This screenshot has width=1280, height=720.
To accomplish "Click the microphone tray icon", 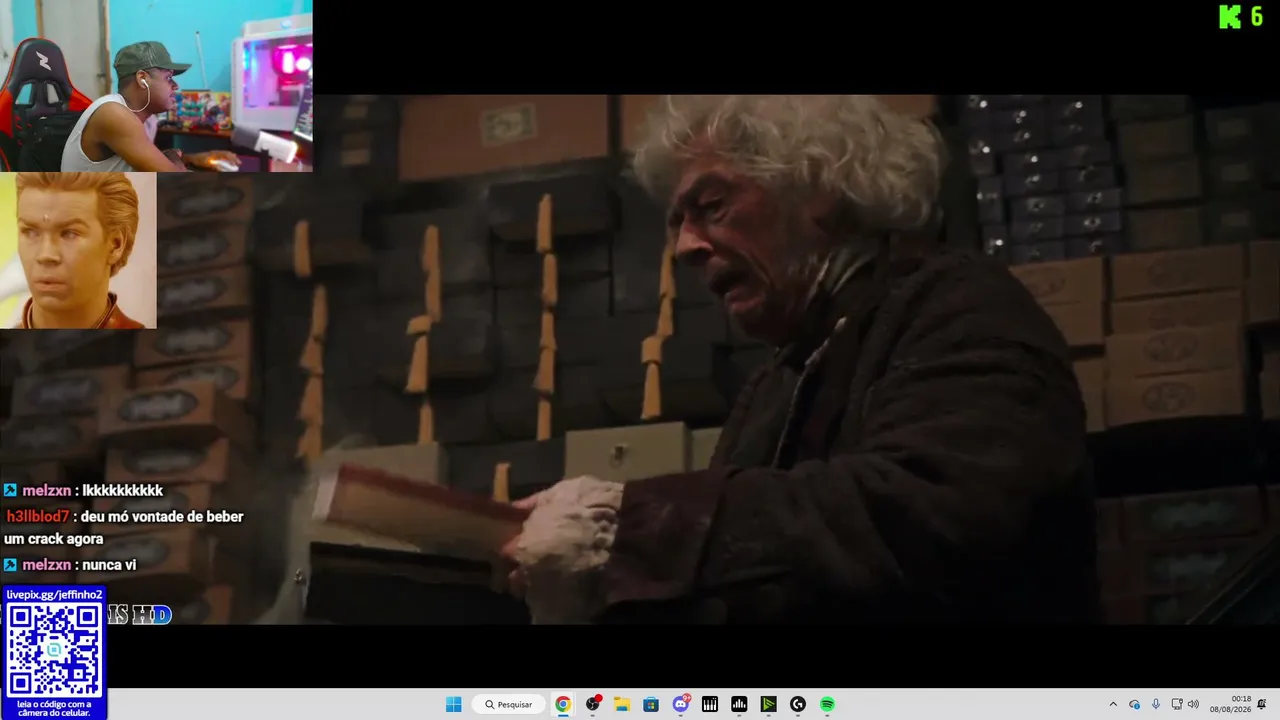I will pos(1156,704).
